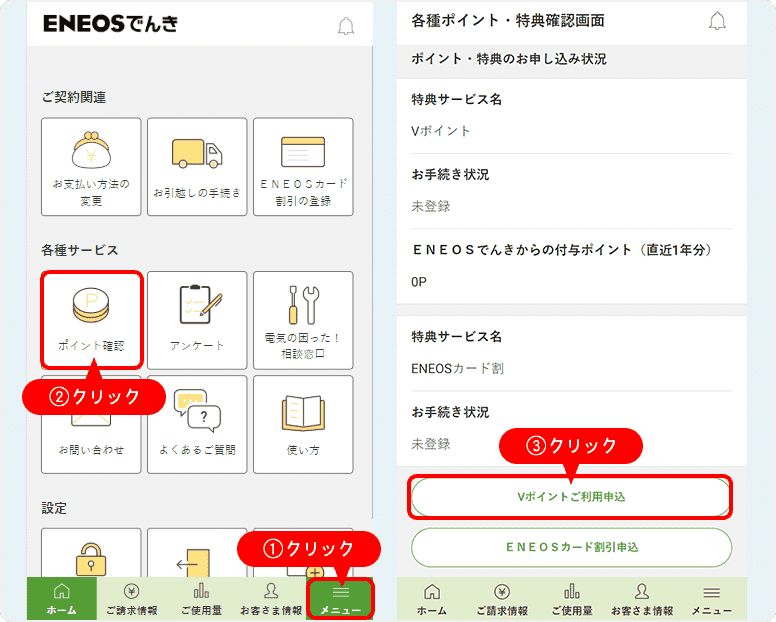Open the 使い方 book tile
Viewport: 776px width, 622px height.
point(303,425)
